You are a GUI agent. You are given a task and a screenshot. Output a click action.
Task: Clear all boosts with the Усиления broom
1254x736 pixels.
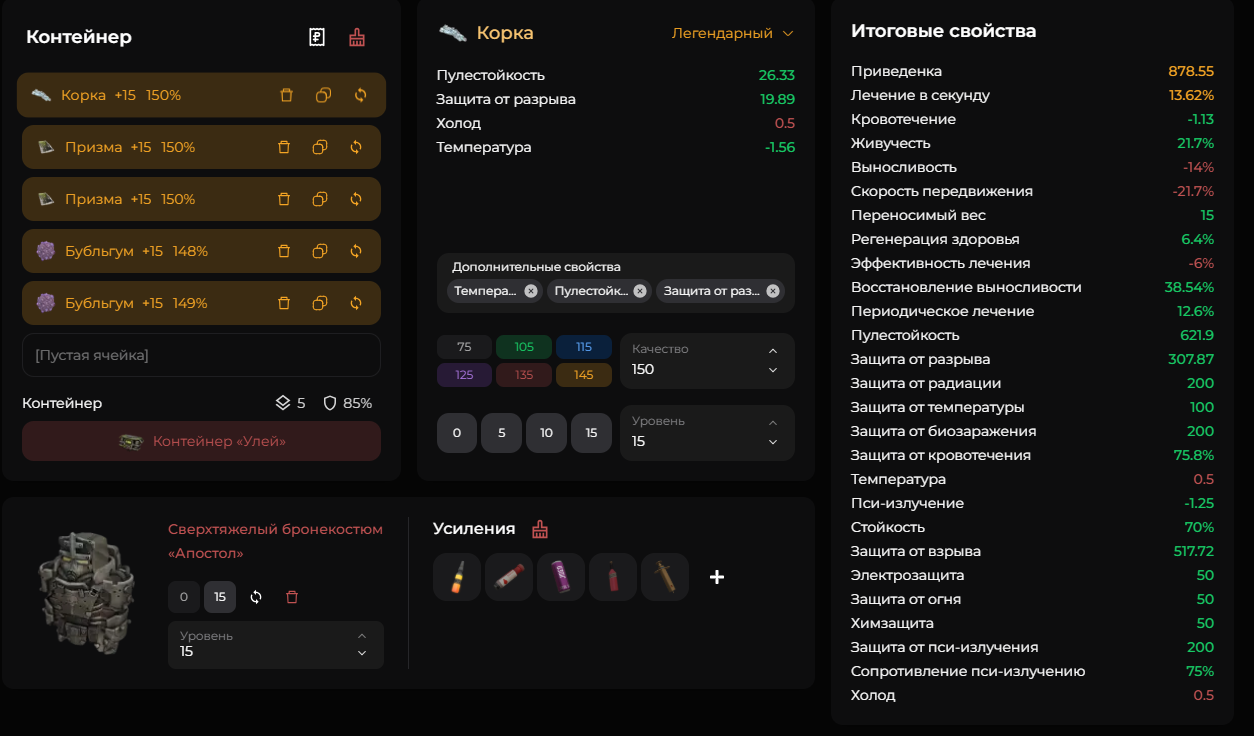click(x=540, y=529)
